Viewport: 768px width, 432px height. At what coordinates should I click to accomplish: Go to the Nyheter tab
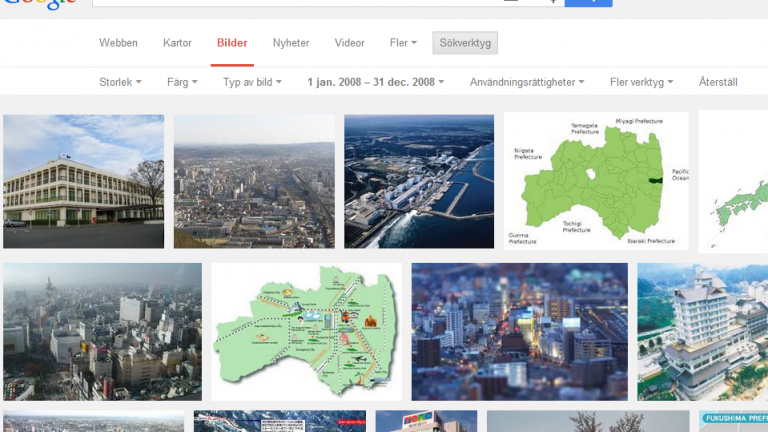tap(291, 43)
